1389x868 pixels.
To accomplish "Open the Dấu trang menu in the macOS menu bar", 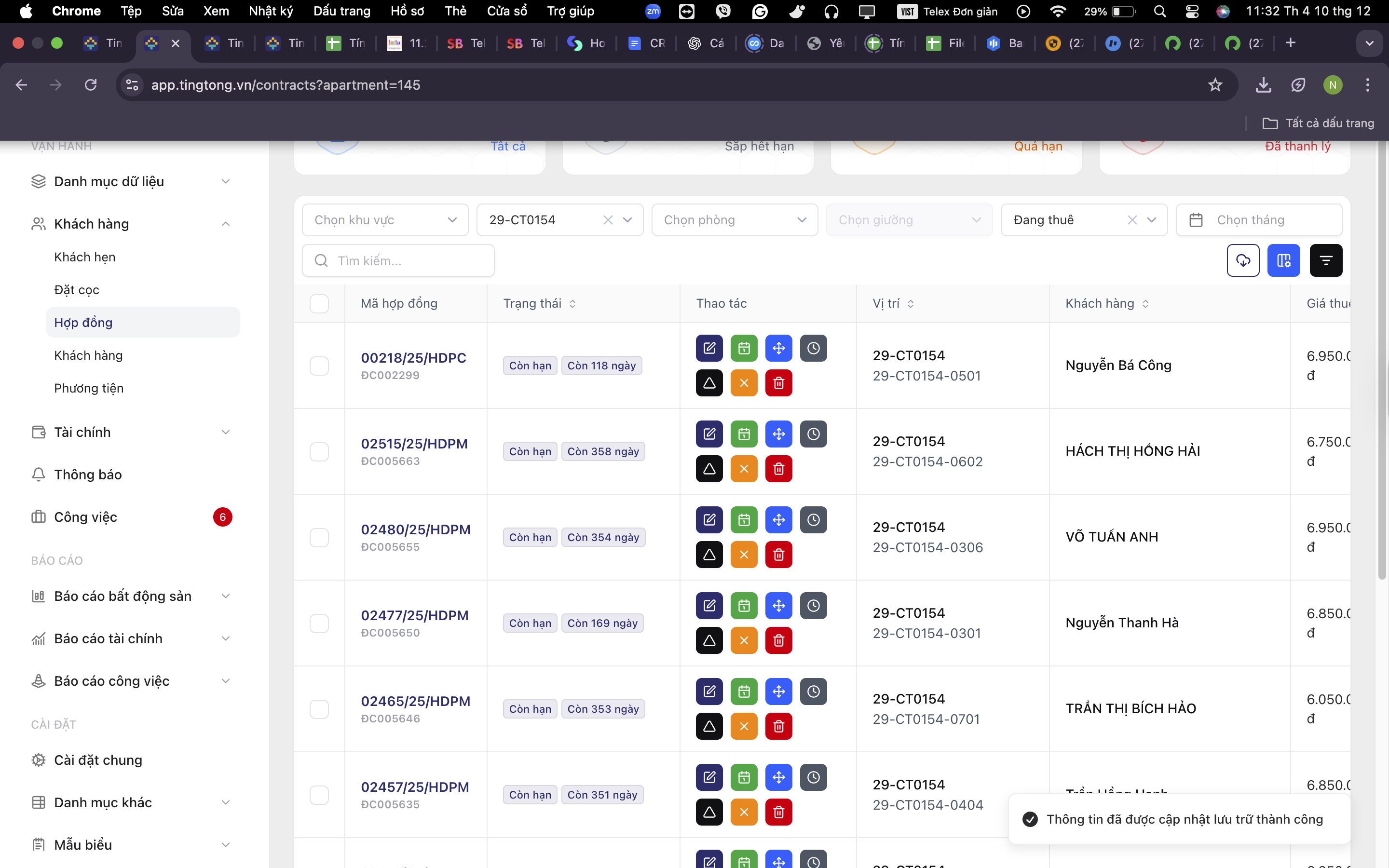I will (x=341, y=11).
